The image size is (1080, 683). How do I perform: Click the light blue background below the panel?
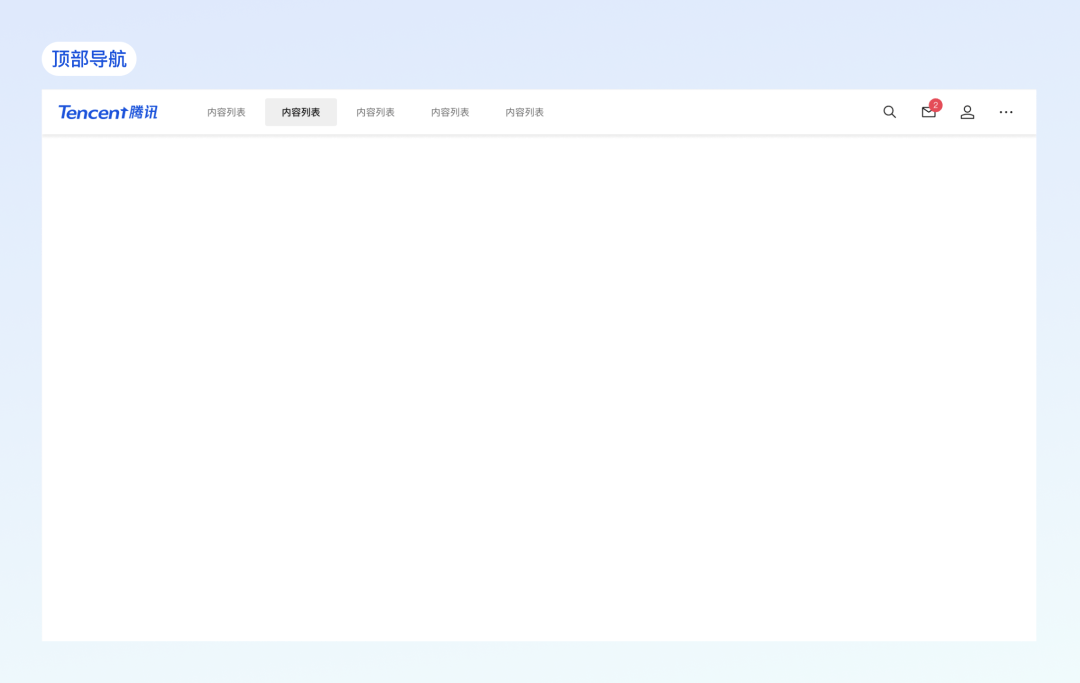click(540, 662)
